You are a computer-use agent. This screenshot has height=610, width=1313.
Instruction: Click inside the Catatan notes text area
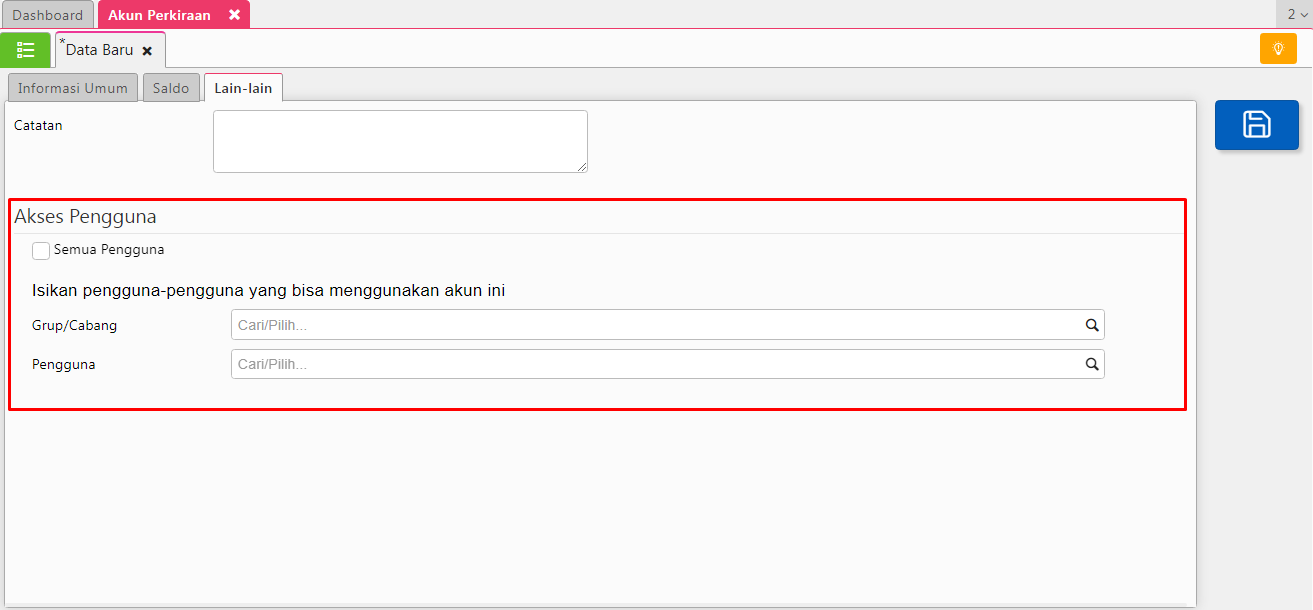(x=399, y=140)
